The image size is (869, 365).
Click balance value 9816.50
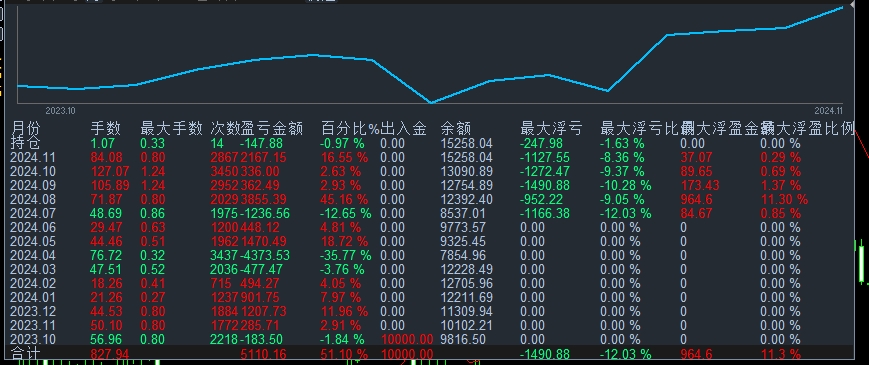click(463, 340)
